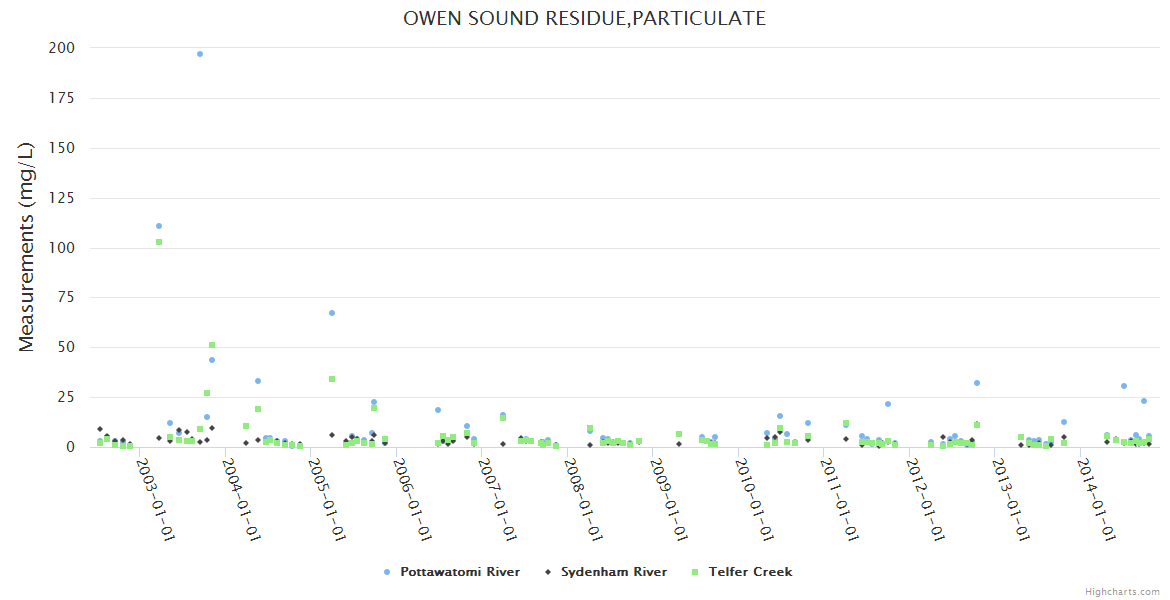The image size is (1170, 600).
Task: Click the Telfer Creek legend square marker
Action: 695,572
